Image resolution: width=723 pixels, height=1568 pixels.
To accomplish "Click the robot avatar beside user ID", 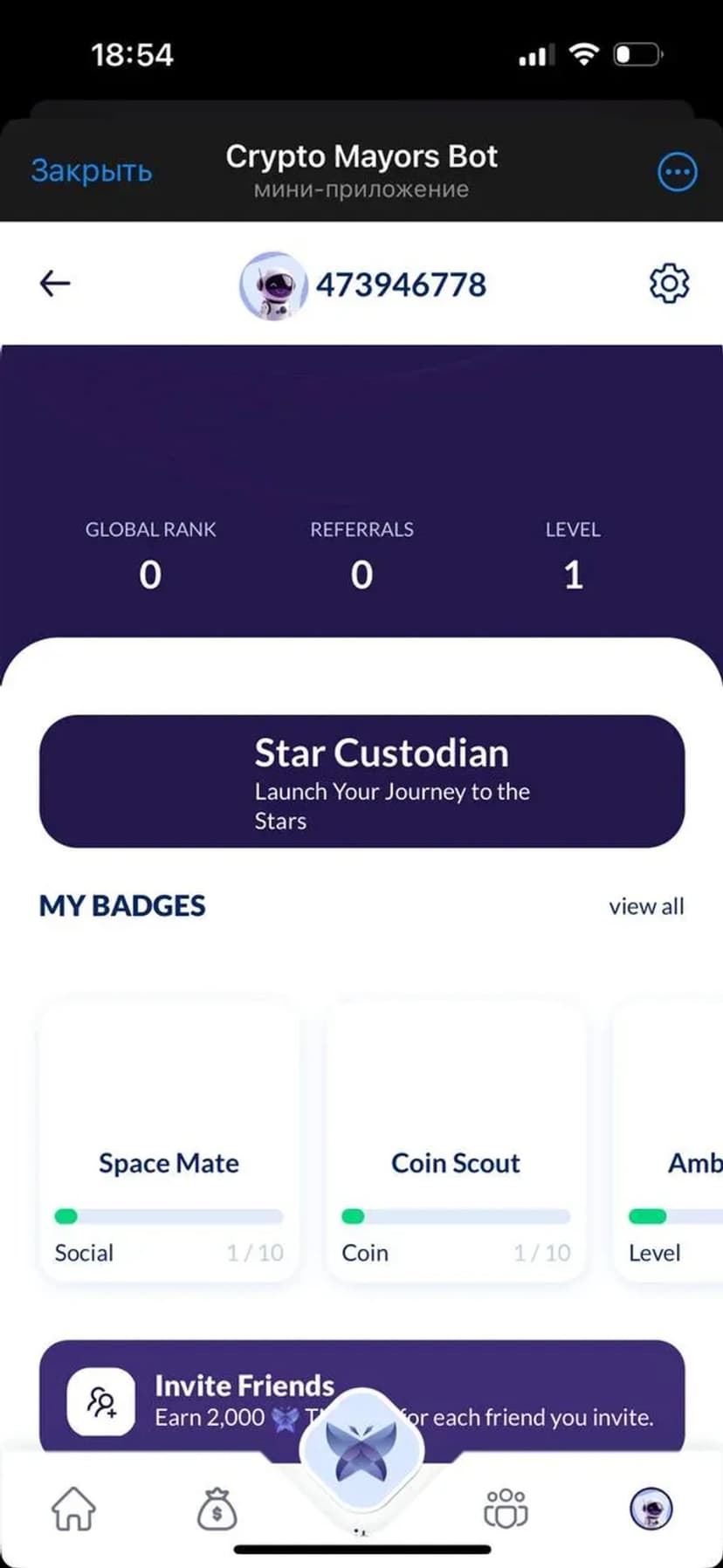I will [273, 285].
